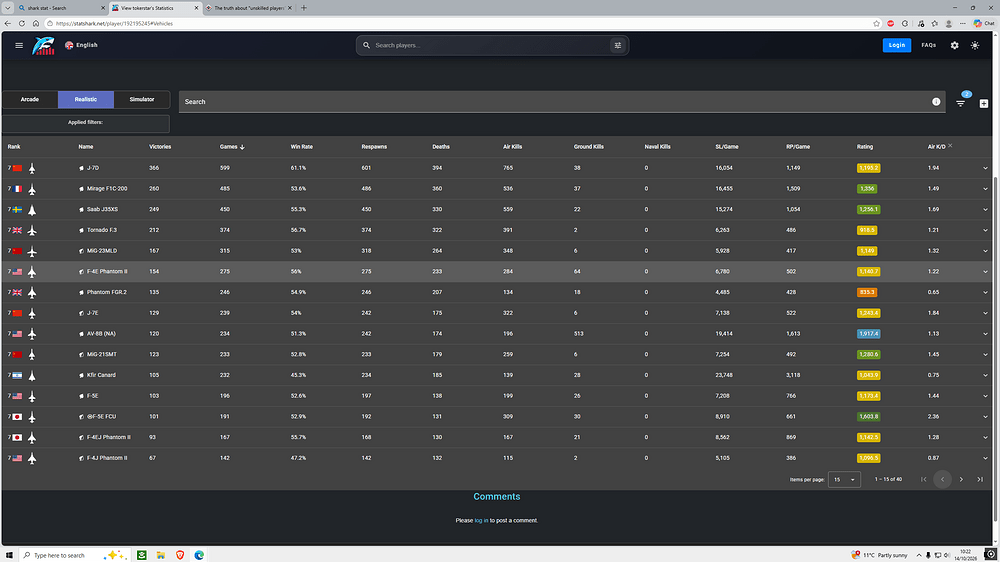Select the F-5E vehicle name

(92, 396)
